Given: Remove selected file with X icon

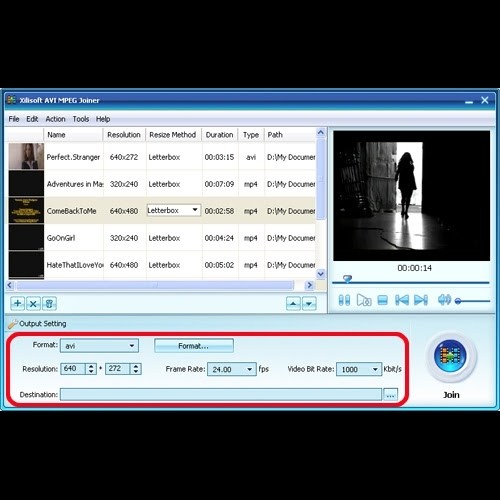Looking at the screenshot, I should tap(33, 304).
